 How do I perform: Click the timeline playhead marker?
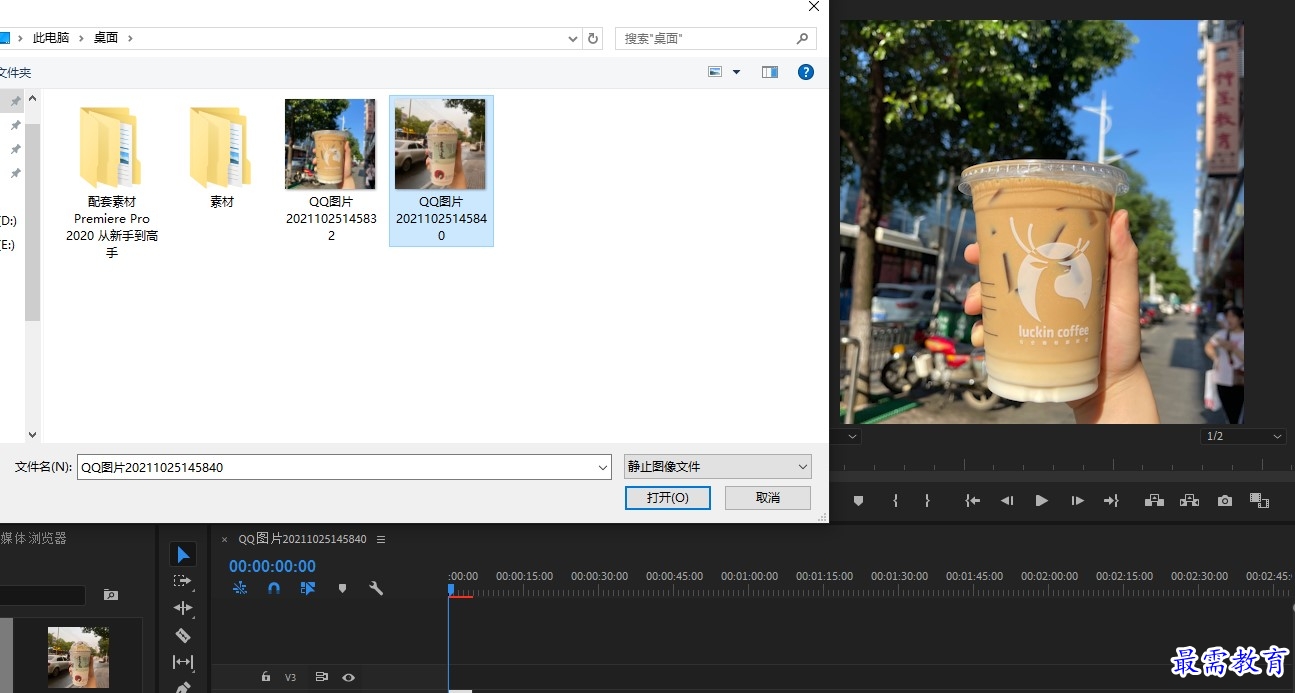(450, 589)
